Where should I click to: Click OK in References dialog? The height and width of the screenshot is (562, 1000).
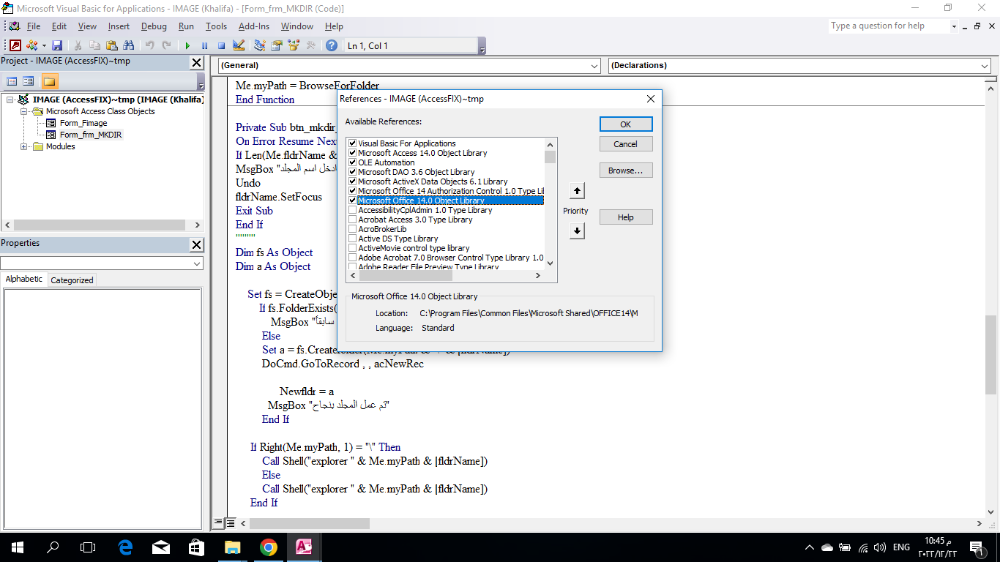626,124
